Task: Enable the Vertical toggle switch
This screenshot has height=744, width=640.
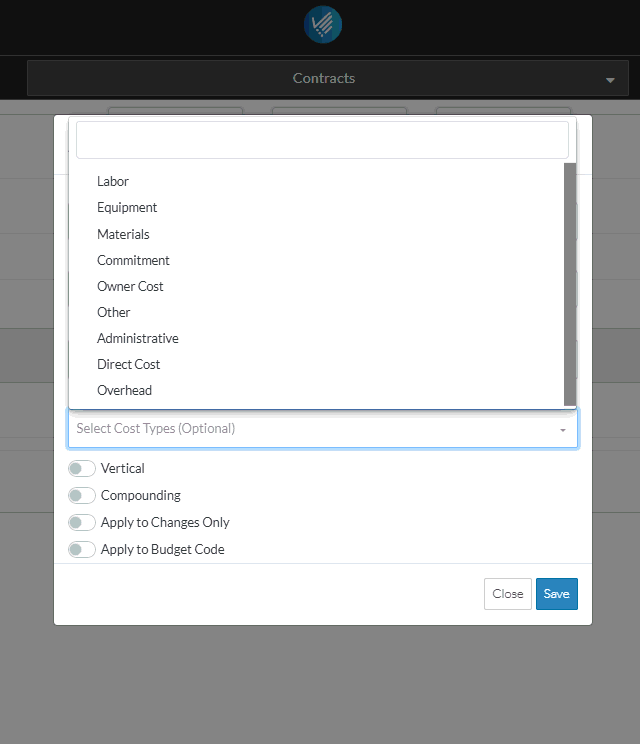Action: tap(82, 468)
